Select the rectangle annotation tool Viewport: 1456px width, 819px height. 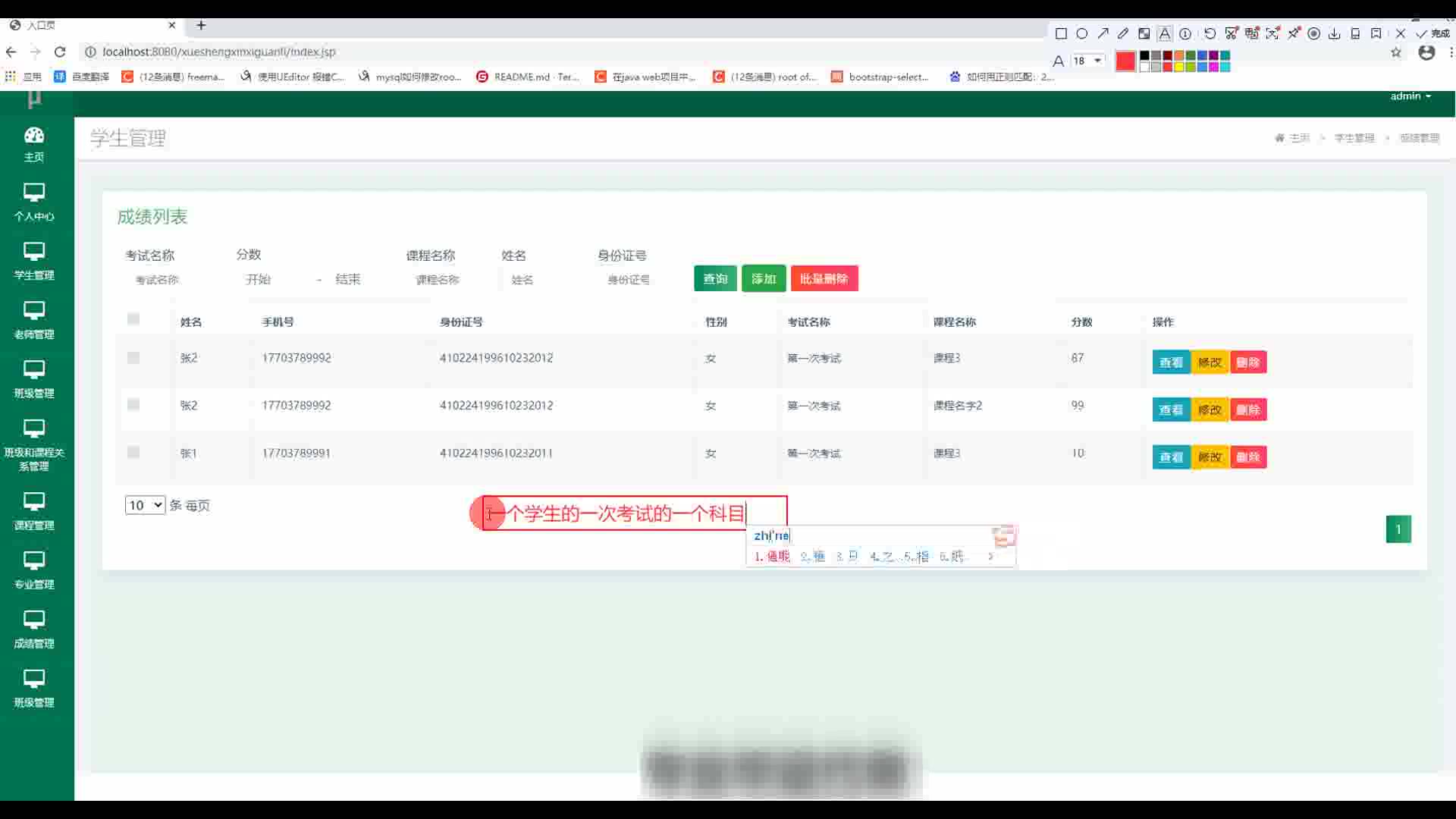pyautogui.click(x=1061, y=33)
